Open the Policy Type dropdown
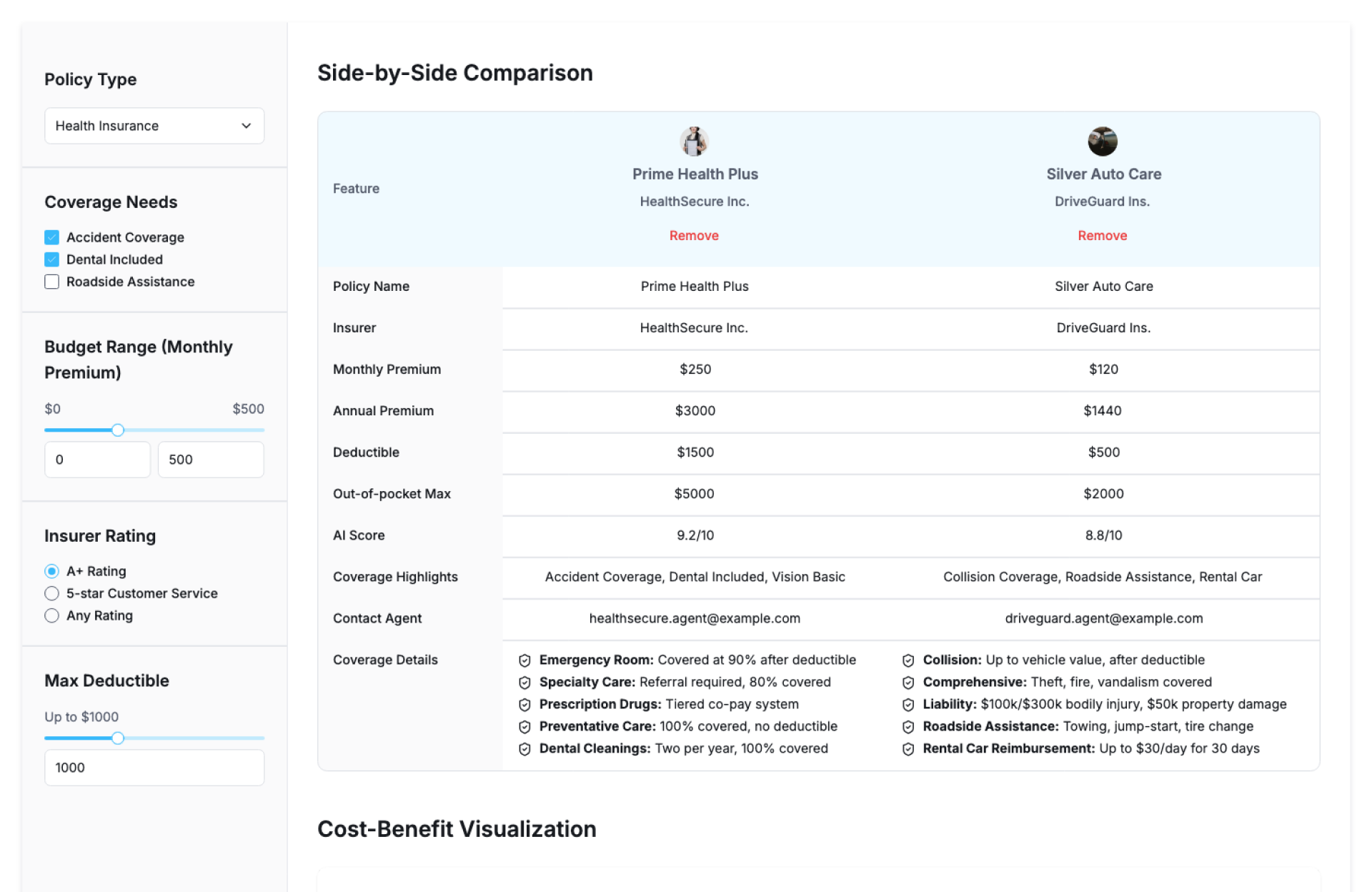Viewport: 1372px width, 892px height. [154, 126]
